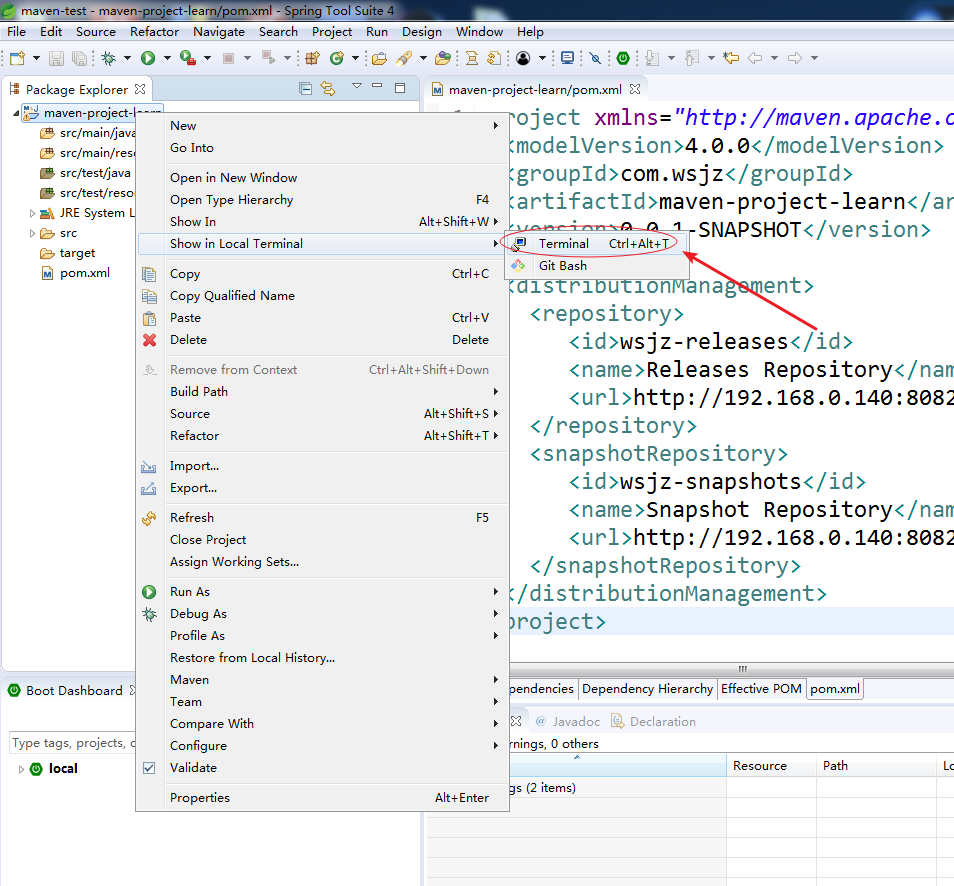Screen dimensions: 954x886
Task: Collapse the maven-project-learn project node
Action: tap(16, 113)
